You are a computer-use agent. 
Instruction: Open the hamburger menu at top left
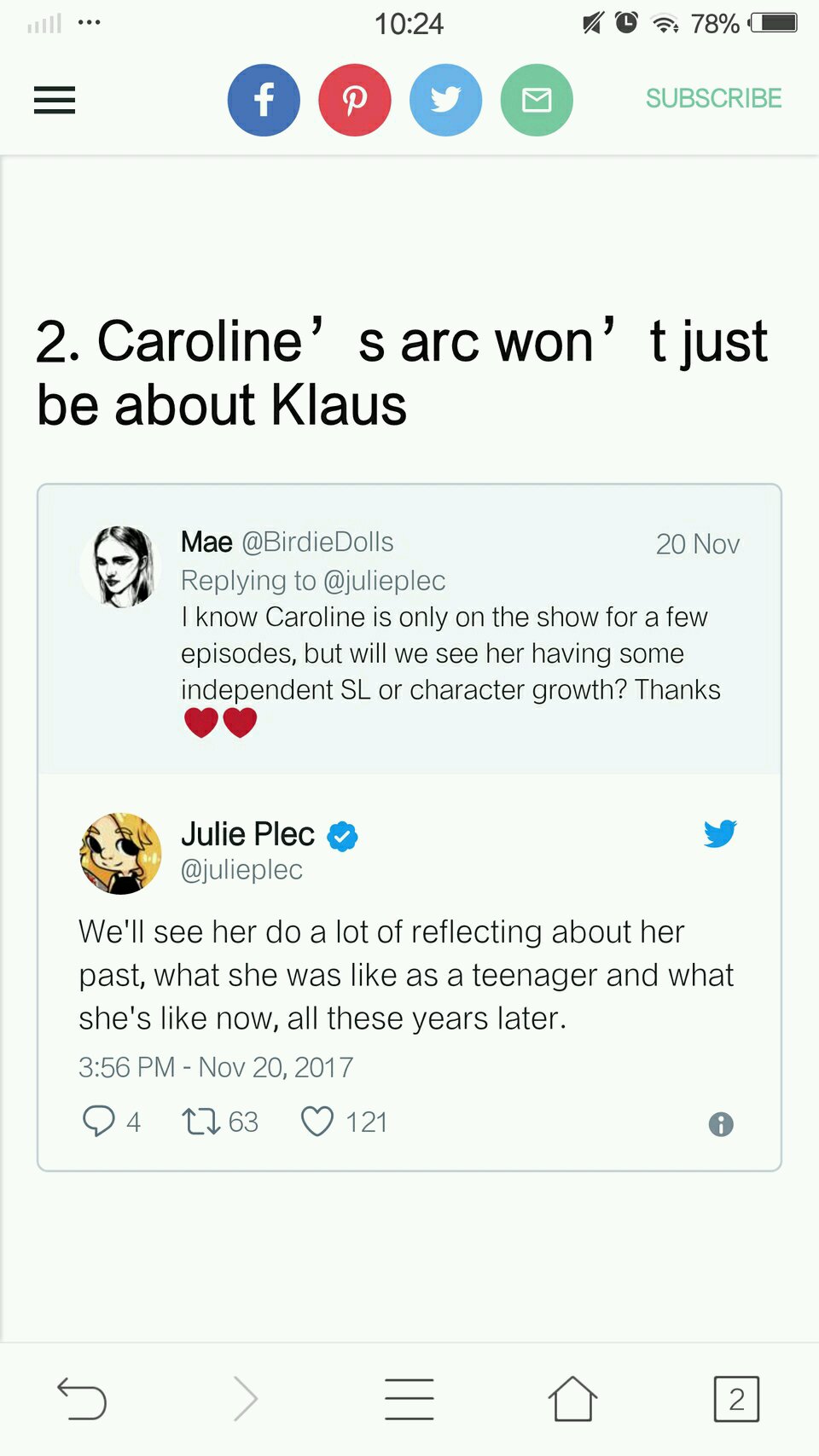(x=55, y=101)
